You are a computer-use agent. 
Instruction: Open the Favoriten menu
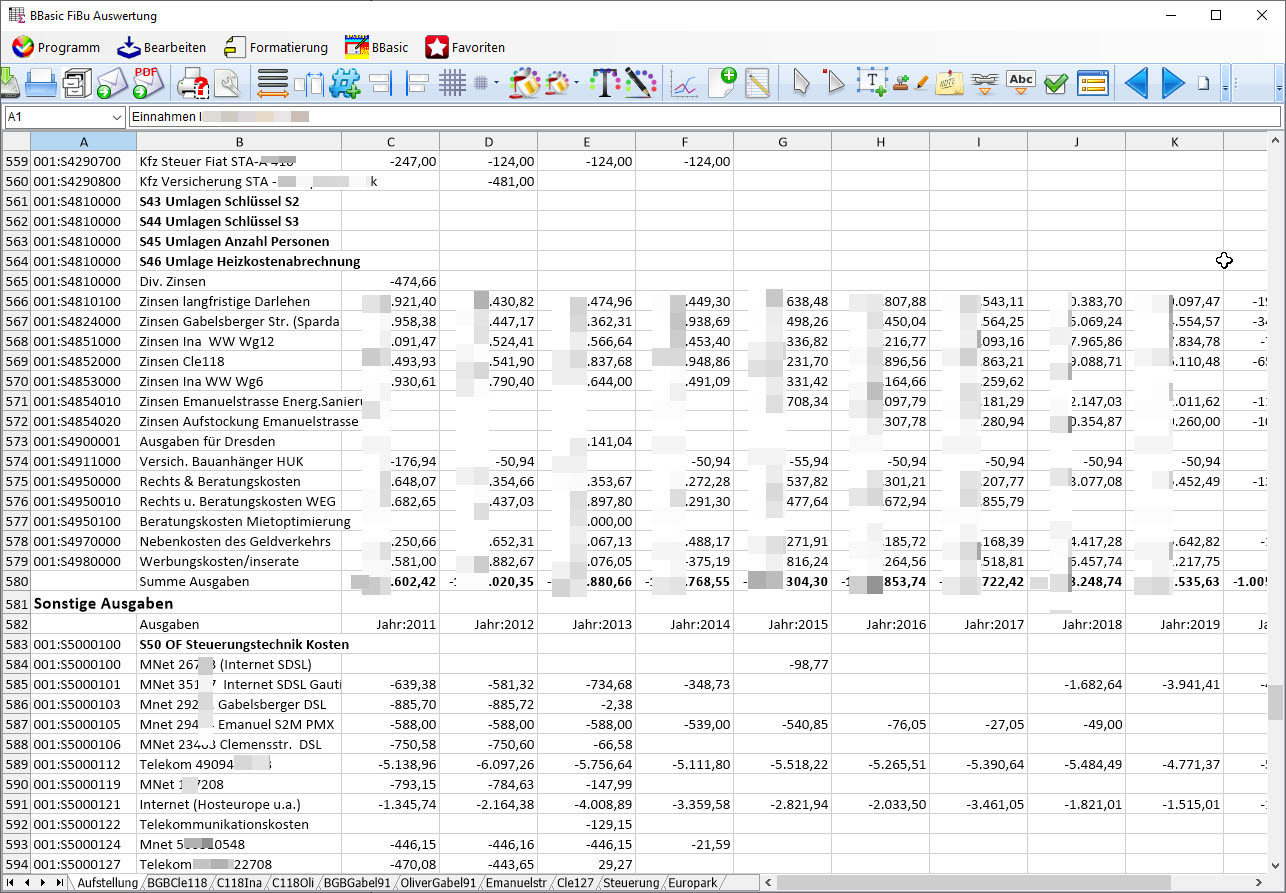465,47
